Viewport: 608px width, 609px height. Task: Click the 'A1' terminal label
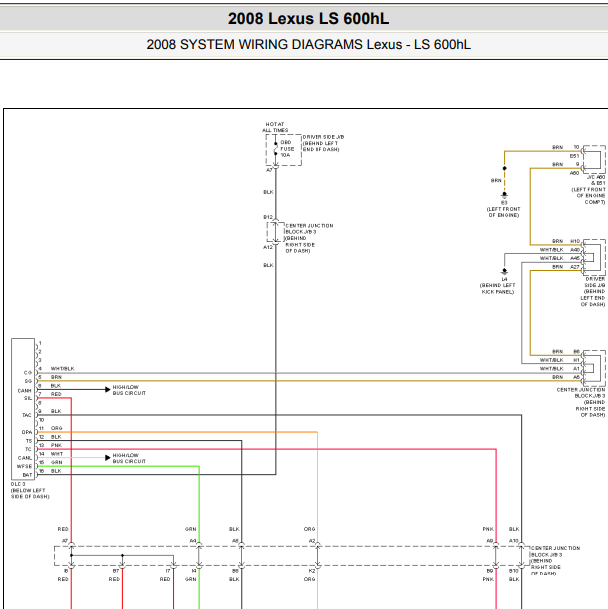coord(577,369)
